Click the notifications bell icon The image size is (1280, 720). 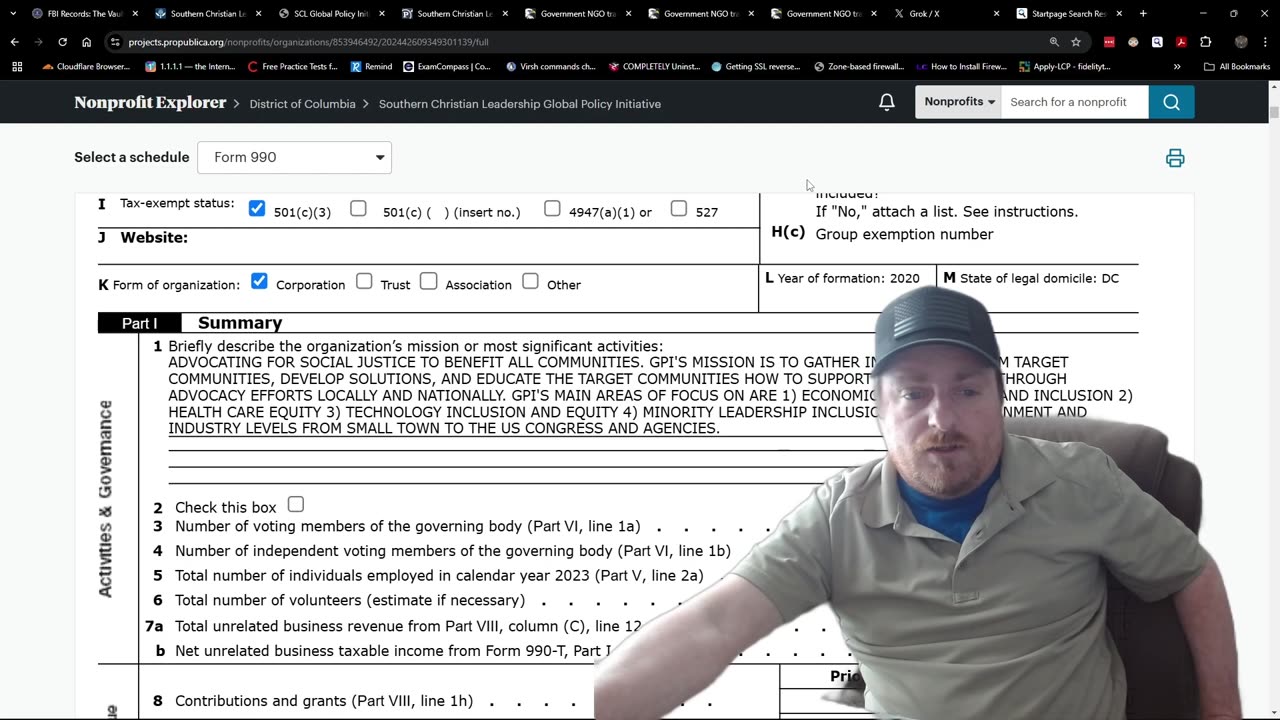(x=887, y=102)
